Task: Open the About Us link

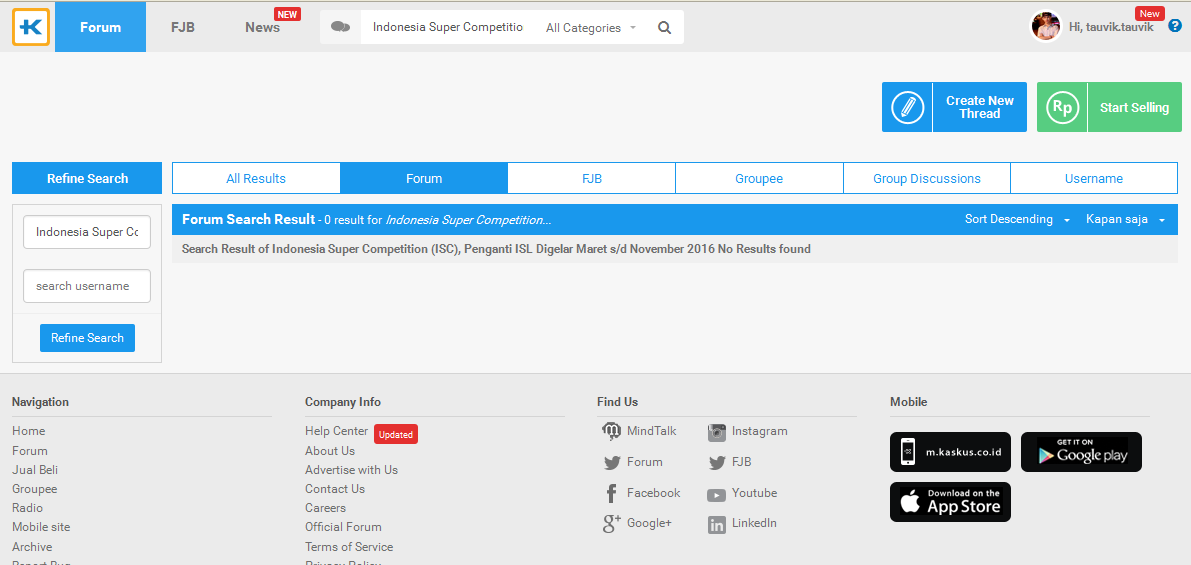Action: (x=330, y=451)
